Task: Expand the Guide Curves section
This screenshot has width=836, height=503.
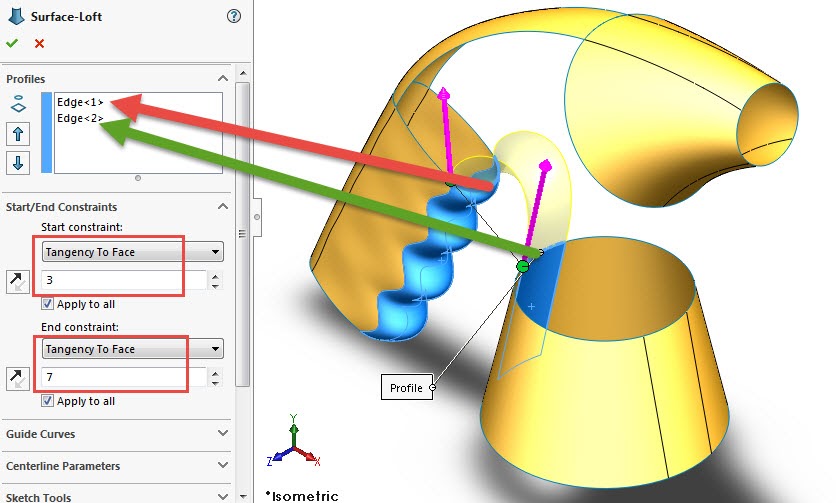Action: click(223, 433)
